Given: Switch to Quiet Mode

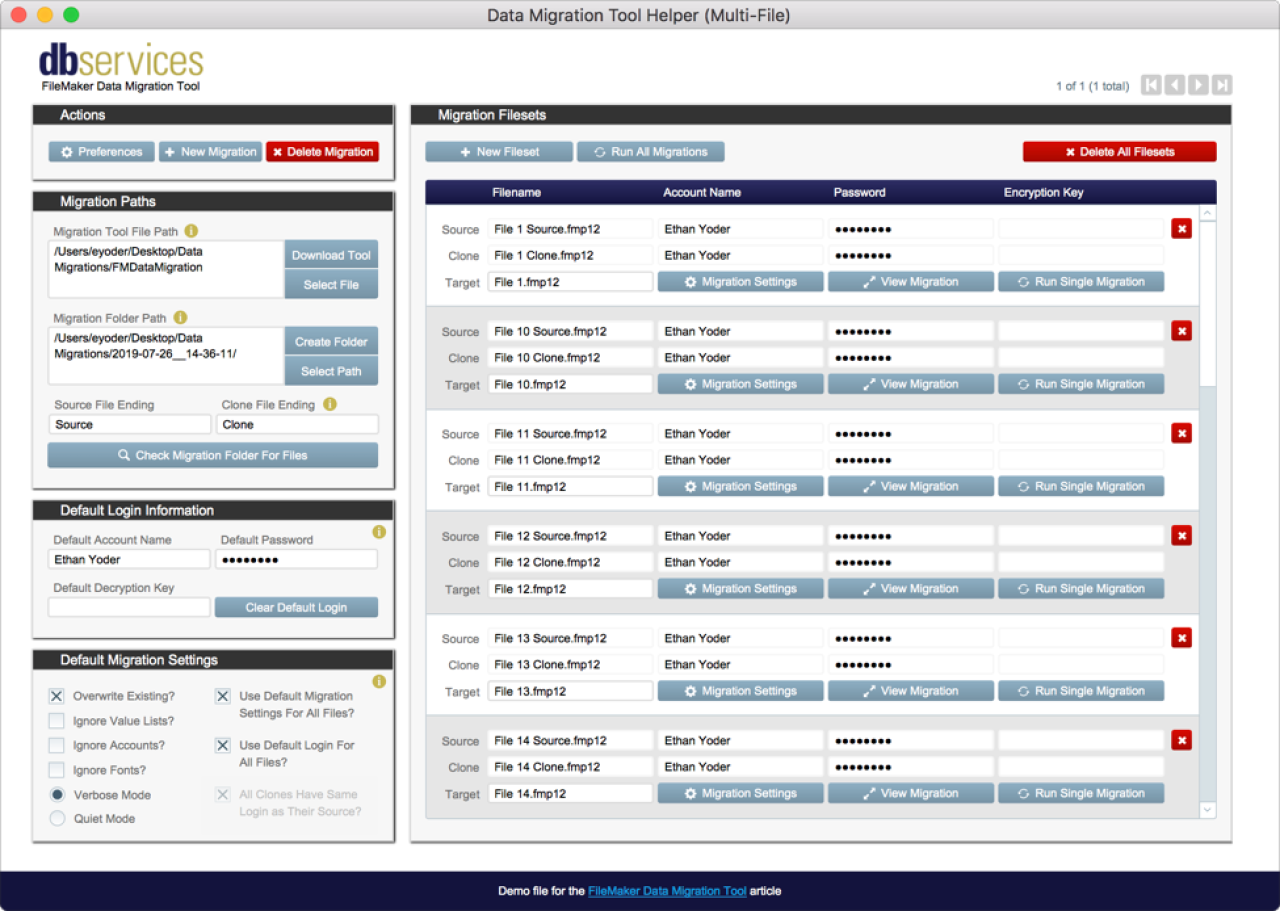Looking at the screenshot, I should 57,818.
